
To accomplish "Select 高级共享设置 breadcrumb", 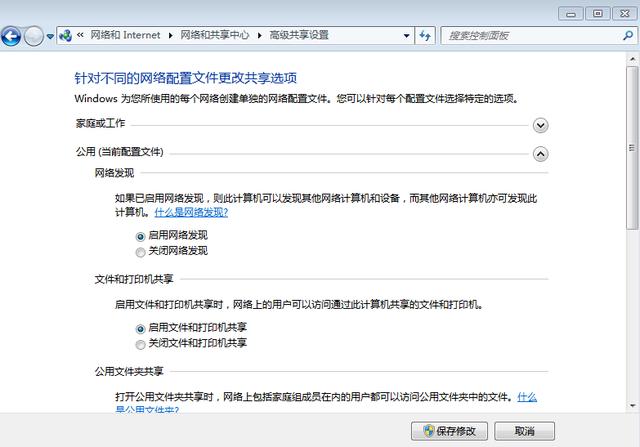I will click(299, 35).
